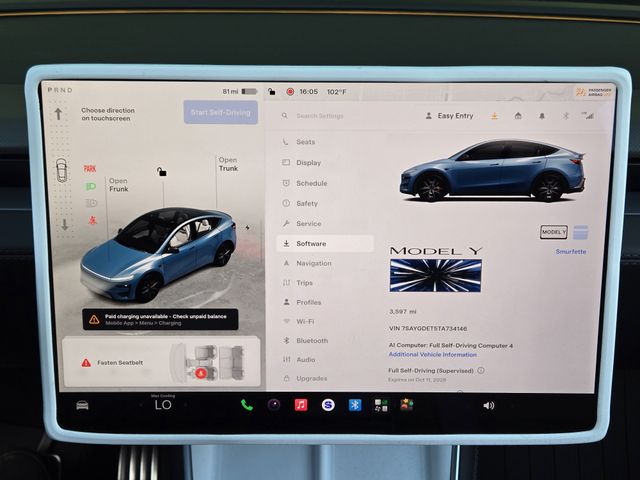Tap the blue Model Y side image
Screen dimensions: 640x480
(x=493, y=171)
